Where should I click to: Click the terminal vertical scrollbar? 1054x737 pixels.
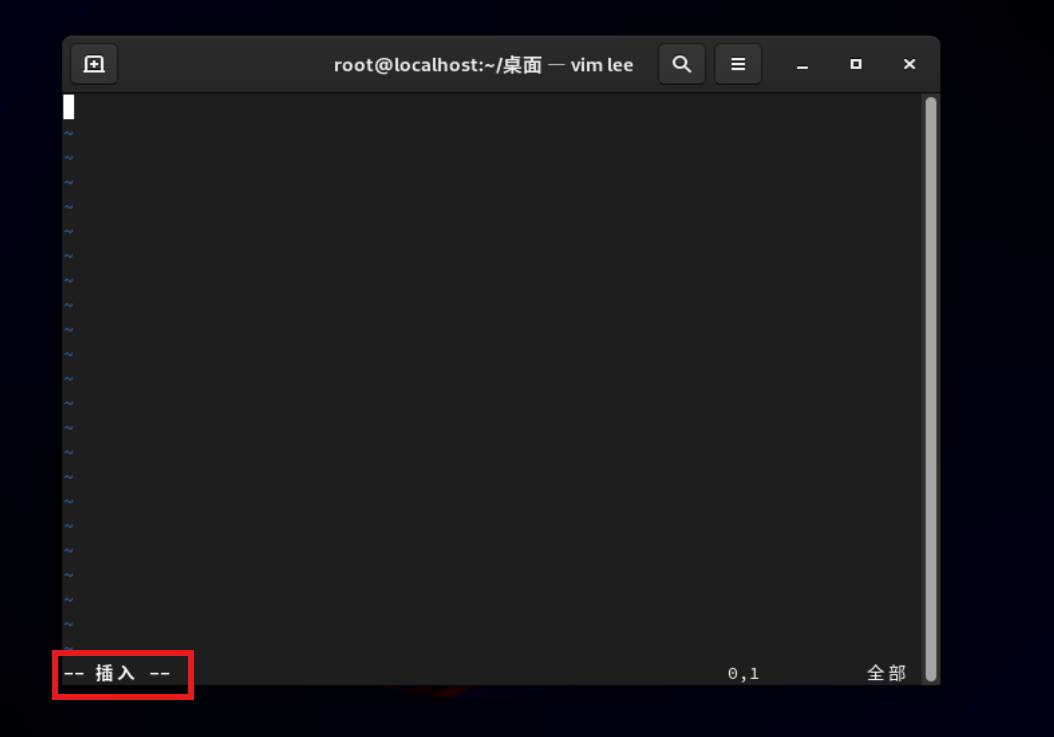931,389
